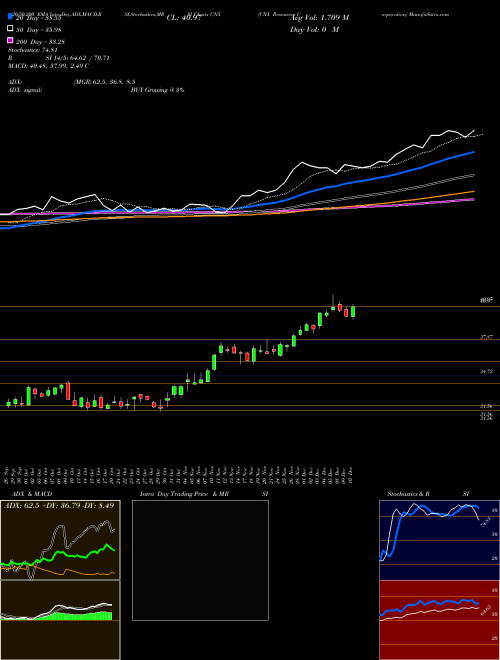Click the ADX: 62.5 +DY: 36.79 -DY: 8.49 readout
Image resolution: width=500 pixels, height=660 pixels.
tap(59, 506)
